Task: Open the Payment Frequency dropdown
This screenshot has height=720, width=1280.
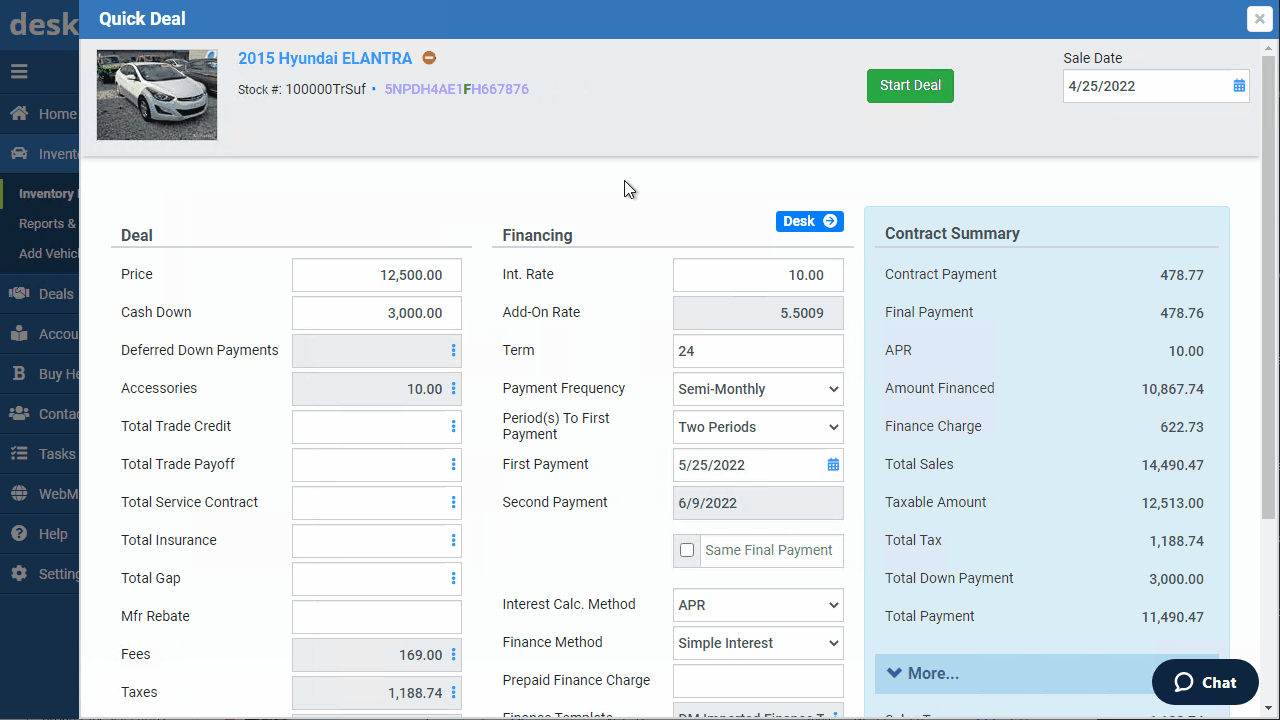Action: point(758,389)
